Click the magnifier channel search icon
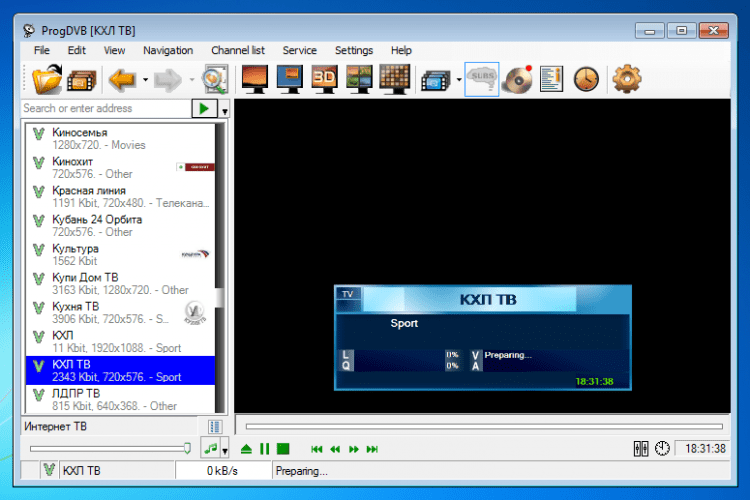This screenshot has height=500, width=750. pos(215,79)
